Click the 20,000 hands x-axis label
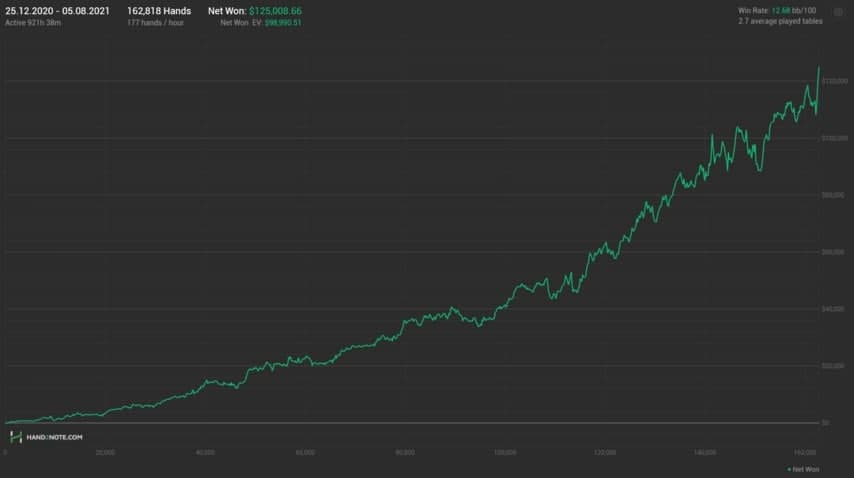Screen dimensions: 854x478 [x=105, y=452]
